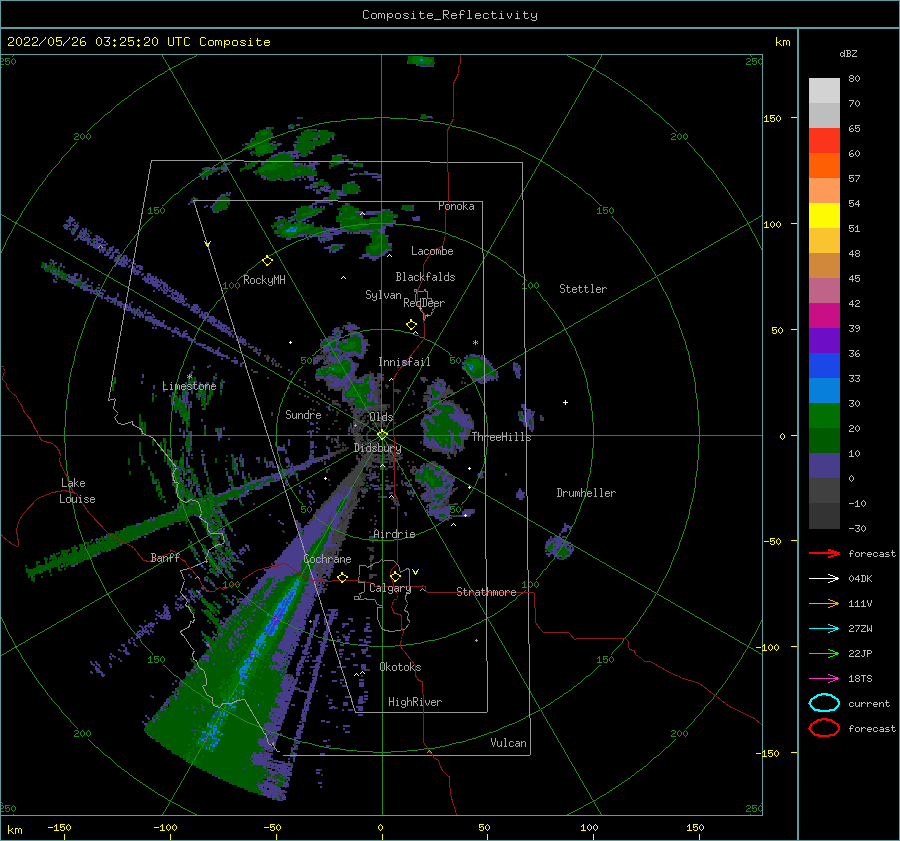Click the HighRiver city label

(414, 702)
